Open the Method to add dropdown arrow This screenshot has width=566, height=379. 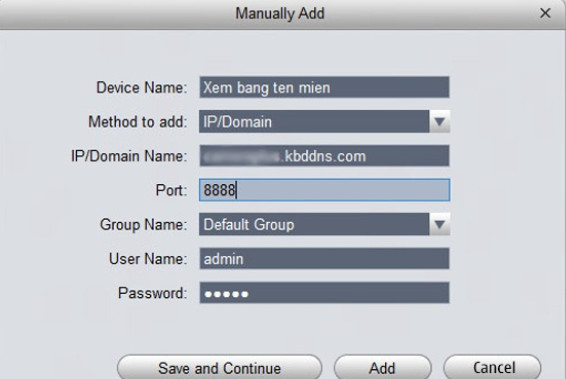(x=439, y=122)
